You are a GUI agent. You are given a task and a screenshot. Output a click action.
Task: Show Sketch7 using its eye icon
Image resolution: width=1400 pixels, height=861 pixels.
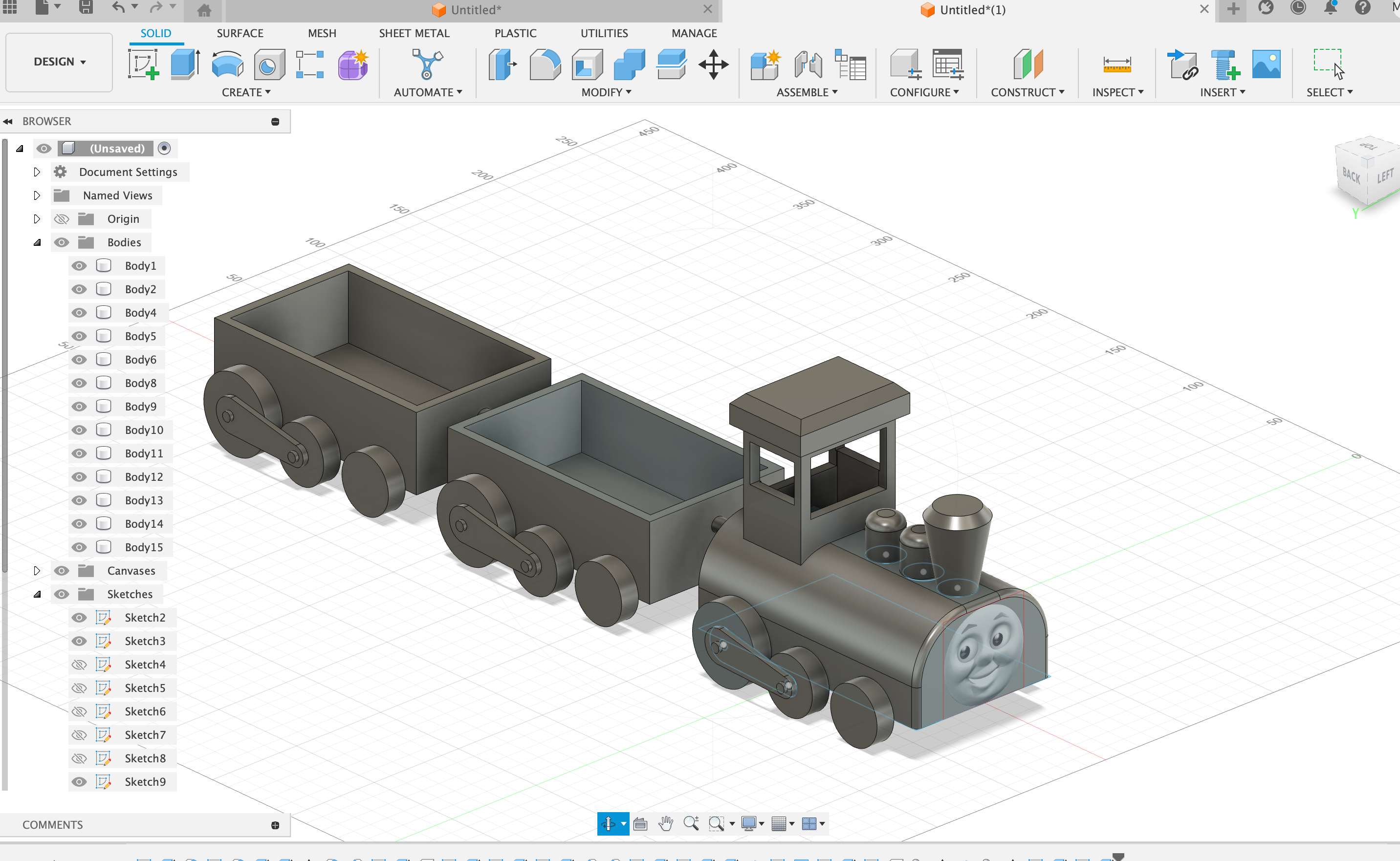79,735
